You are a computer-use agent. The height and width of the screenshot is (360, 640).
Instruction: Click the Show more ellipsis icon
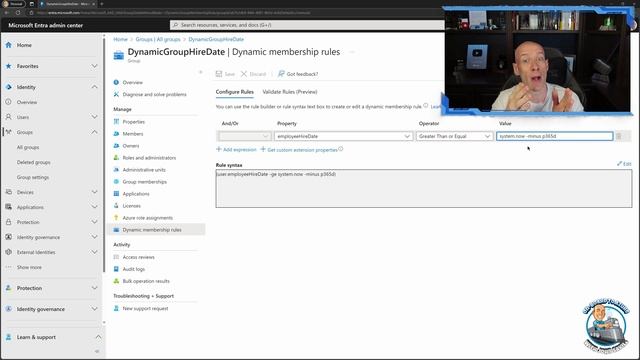pyautogui.click(x=9, y=267)
